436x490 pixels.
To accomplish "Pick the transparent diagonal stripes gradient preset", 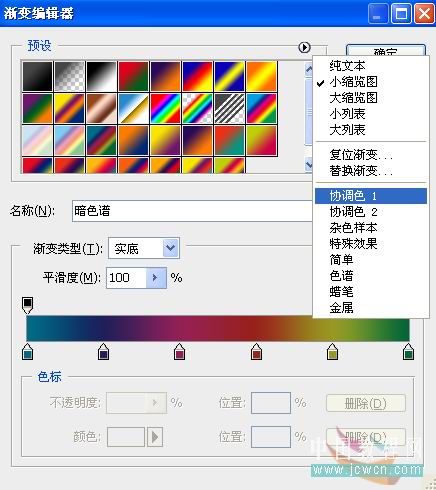I will [230, 108].
